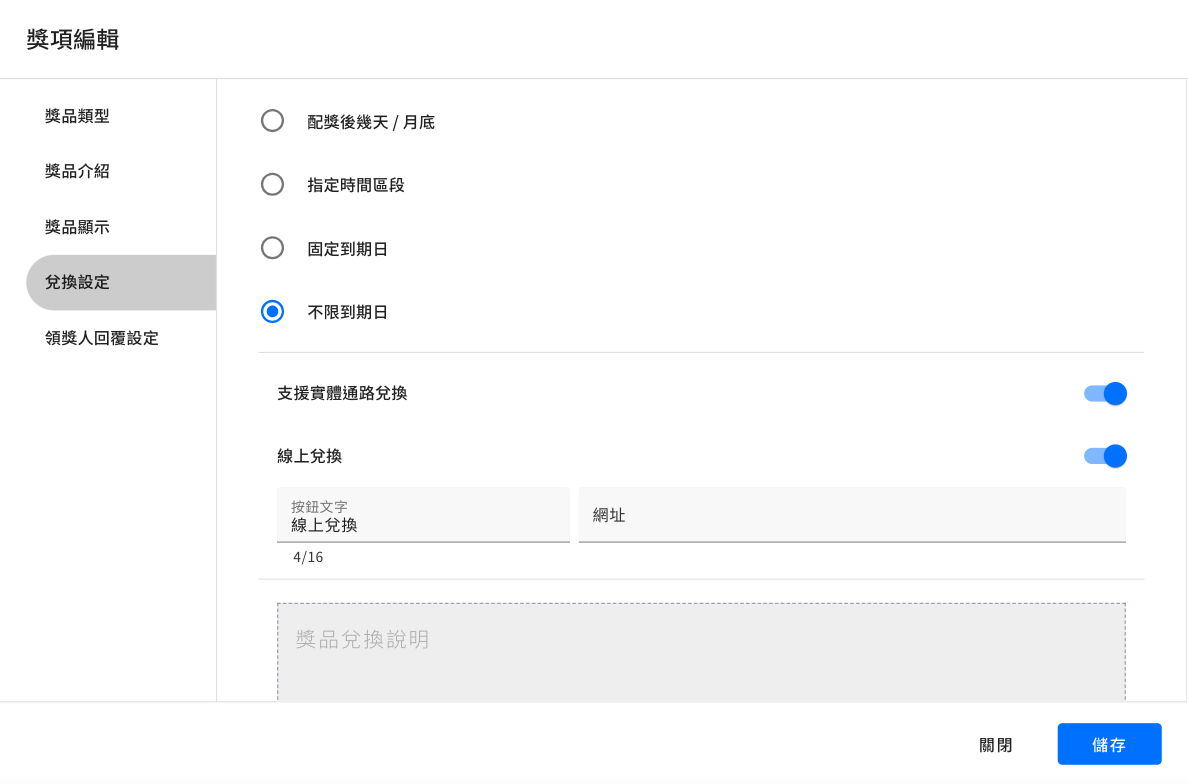Switch to the 獎品介紹 section

click(x=77, y=171)
